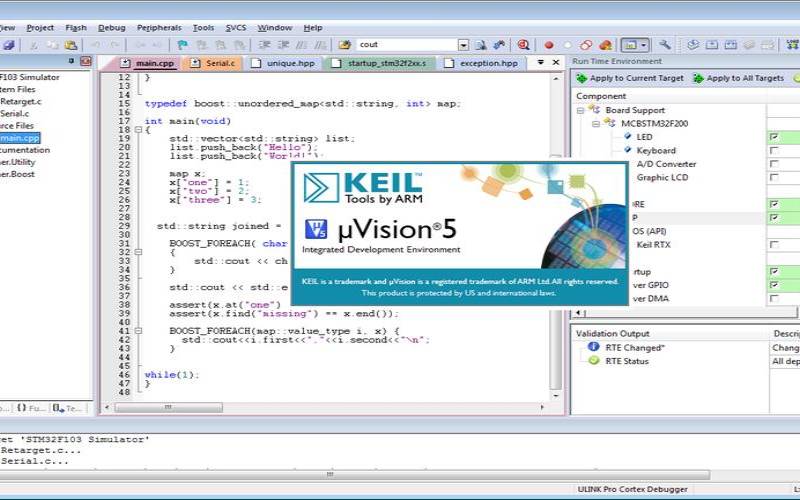Open the SVCS menu
The height and width of the screenshot is (500, 800).
coord(236,28)
